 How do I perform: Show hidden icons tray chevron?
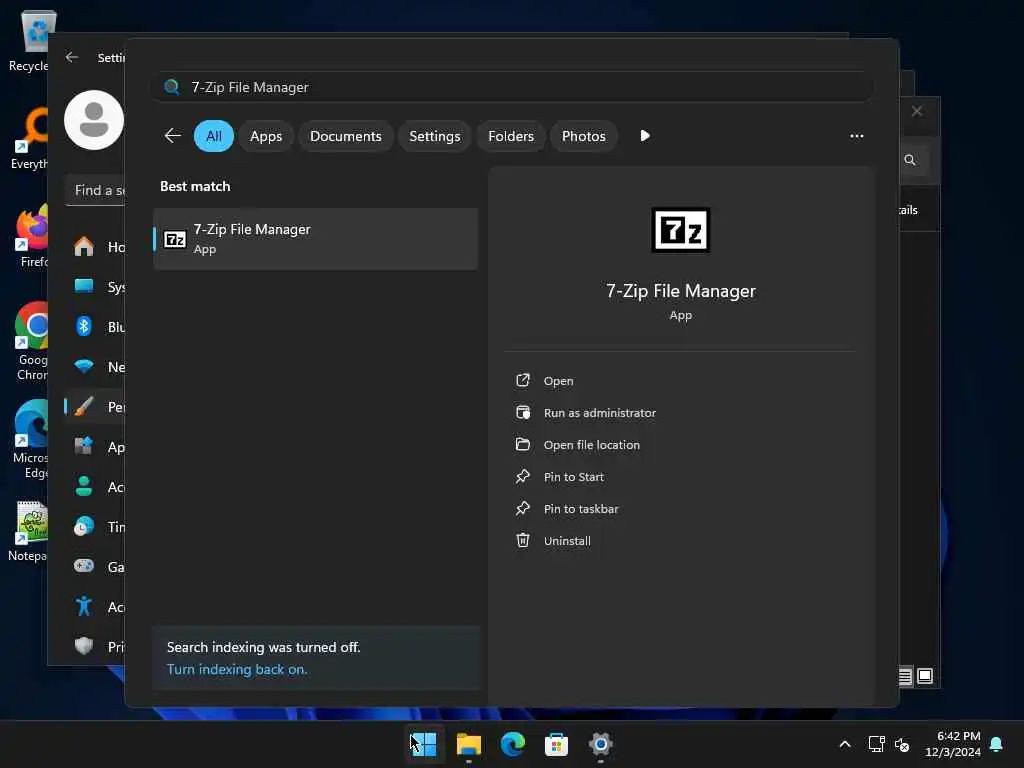(x=844, y=744)
